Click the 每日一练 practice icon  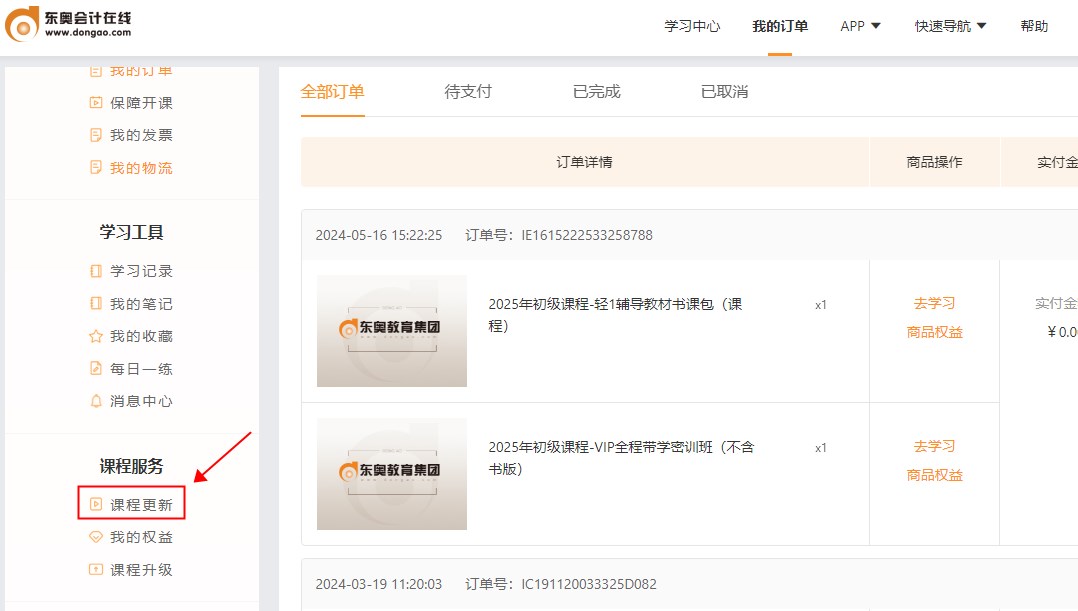coord(96,369)
